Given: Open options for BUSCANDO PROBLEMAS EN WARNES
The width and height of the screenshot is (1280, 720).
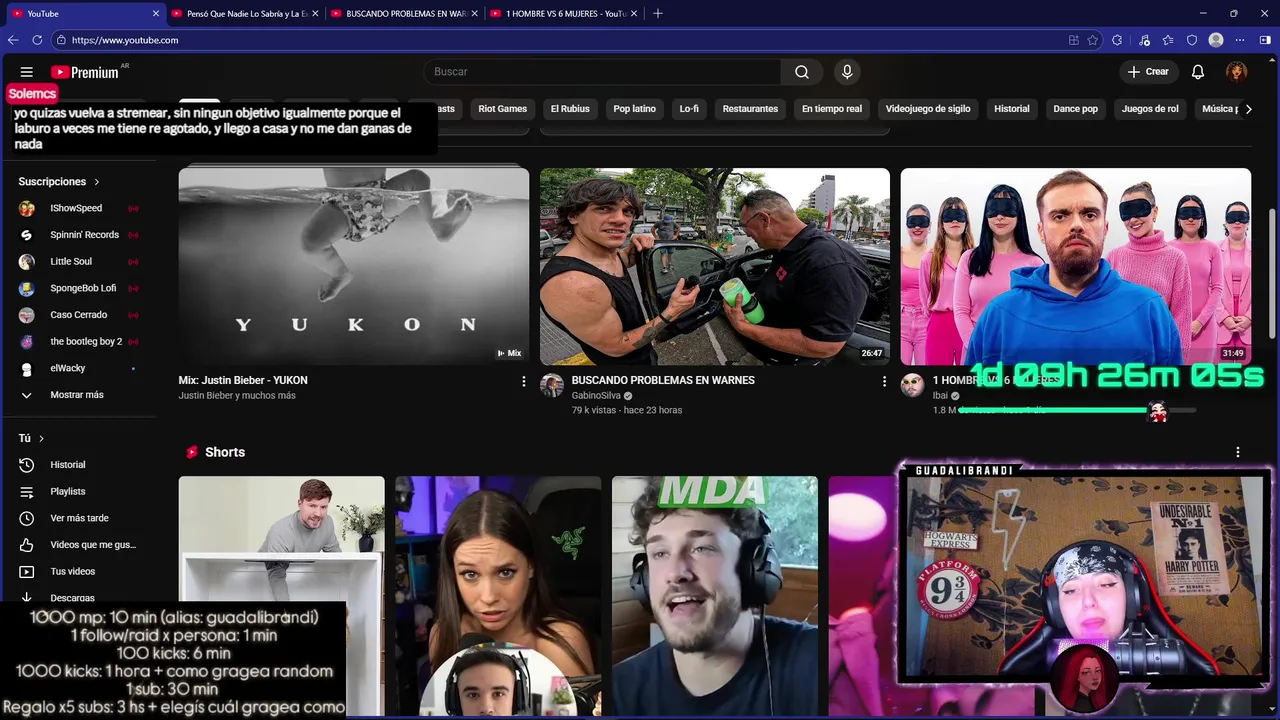Looking at the screenshot, I should pos(884,381).
